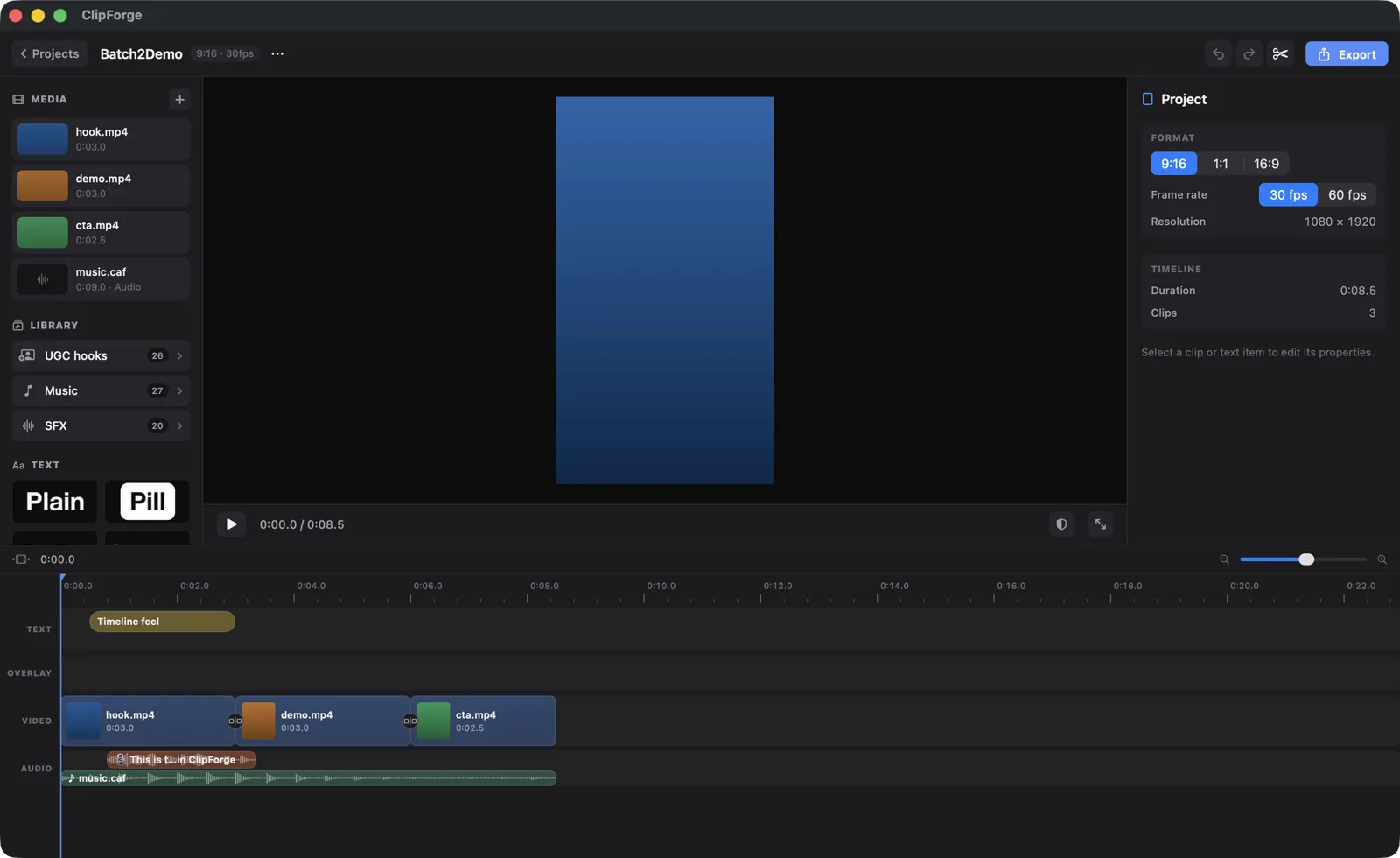Select demo.mp4 in the media list
Image resolution: width=1400 pixels, height=858 pixels.
pyautogui.click(x=101, y=186)
